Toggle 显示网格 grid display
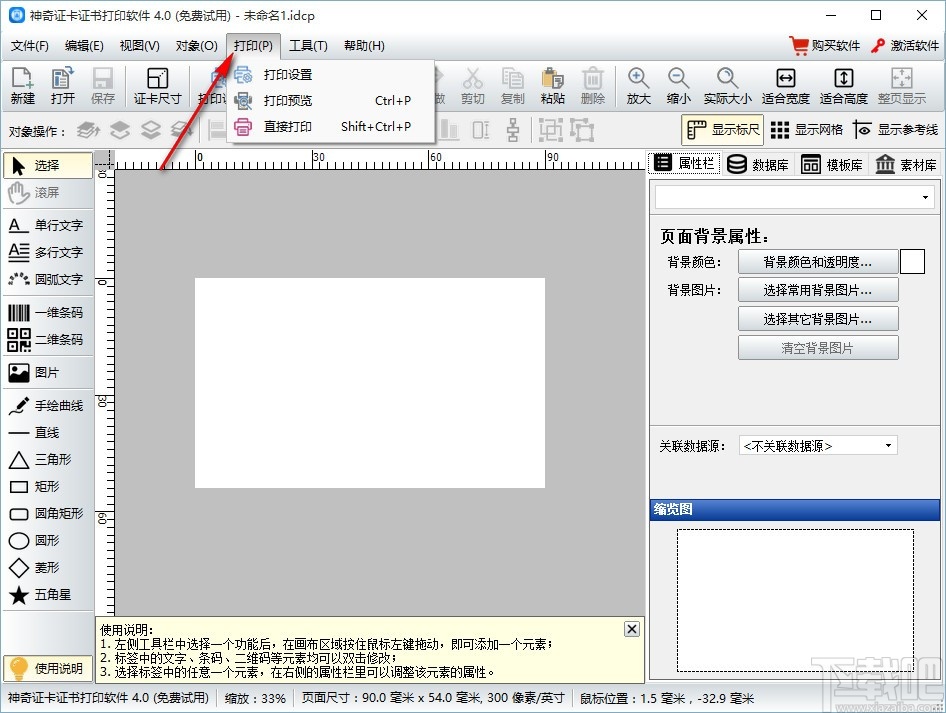This screenshot has height=713, width=946. (806, 130)
